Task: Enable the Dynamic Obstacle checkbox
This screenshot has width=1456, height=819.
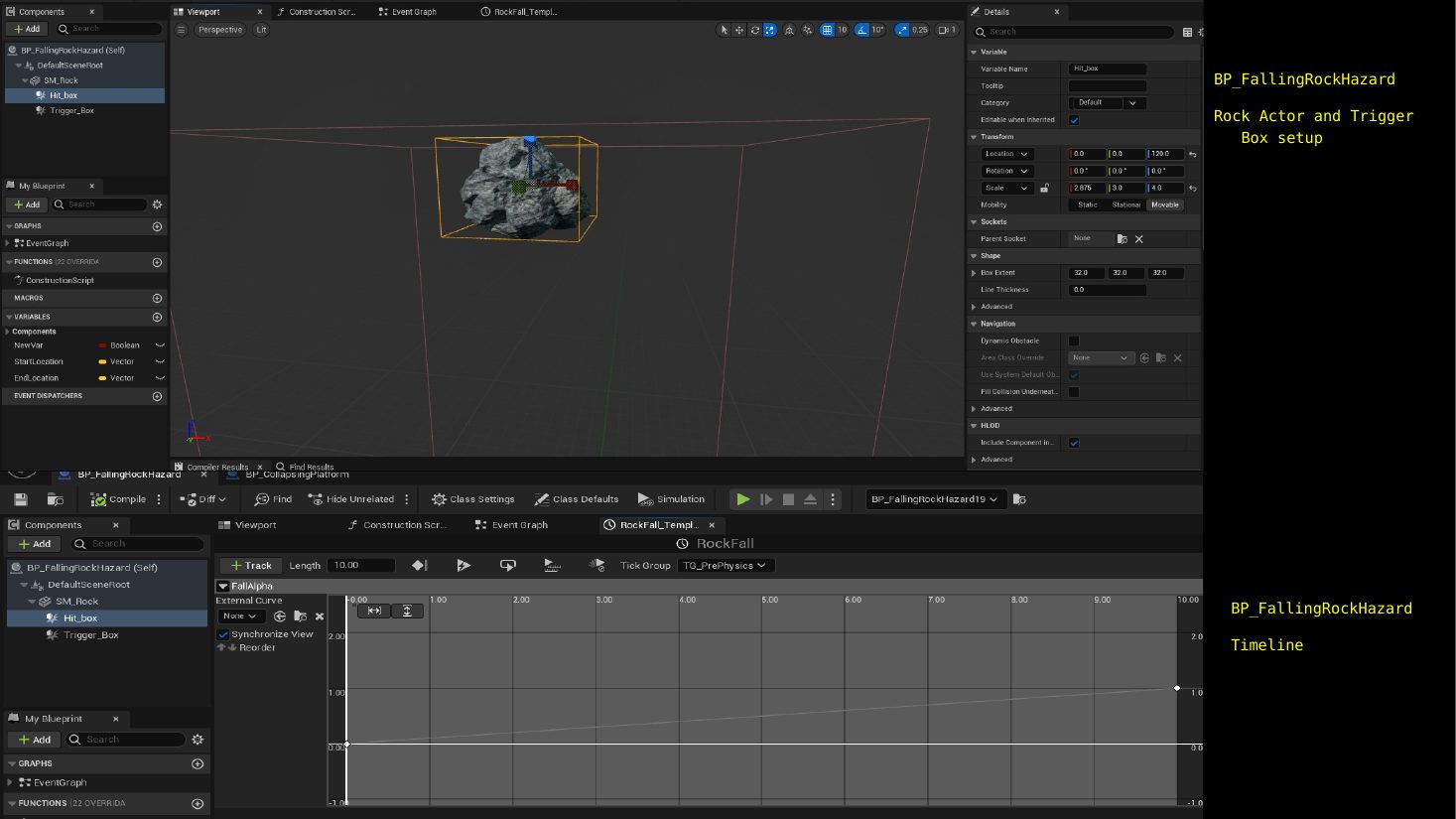Action: coord(1074,341)
